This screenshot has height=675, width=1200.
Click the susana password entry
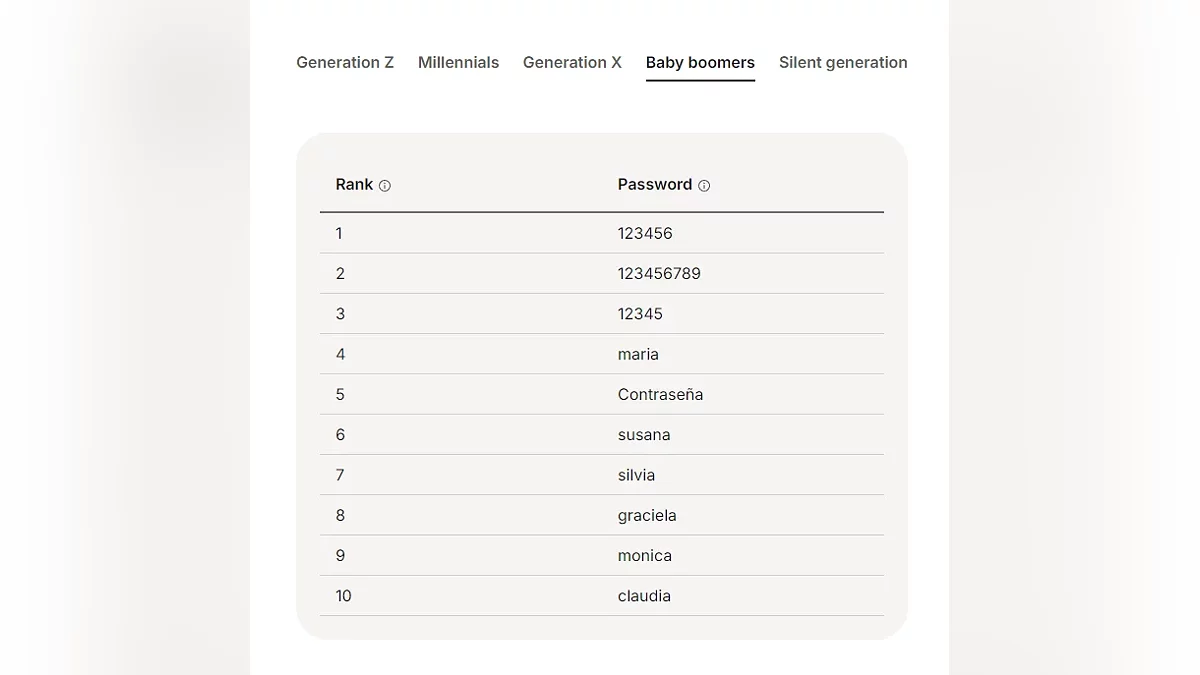[x=644, y=435]
